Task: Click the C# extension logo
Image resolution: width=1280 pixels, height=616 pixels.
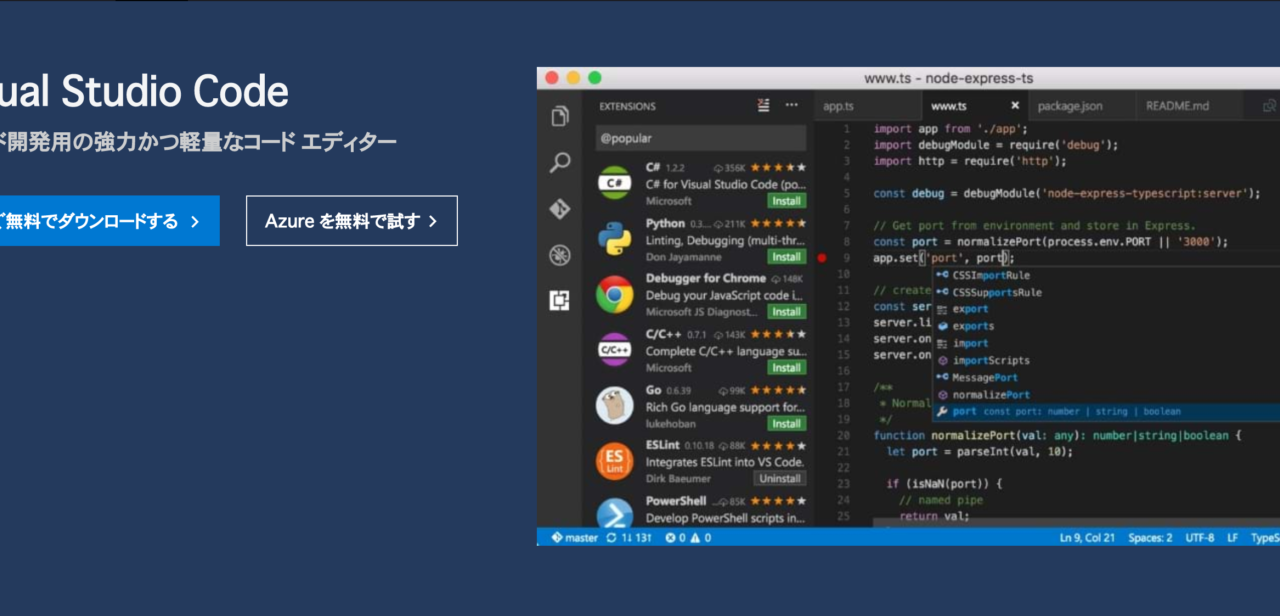Action: point(614,183)
